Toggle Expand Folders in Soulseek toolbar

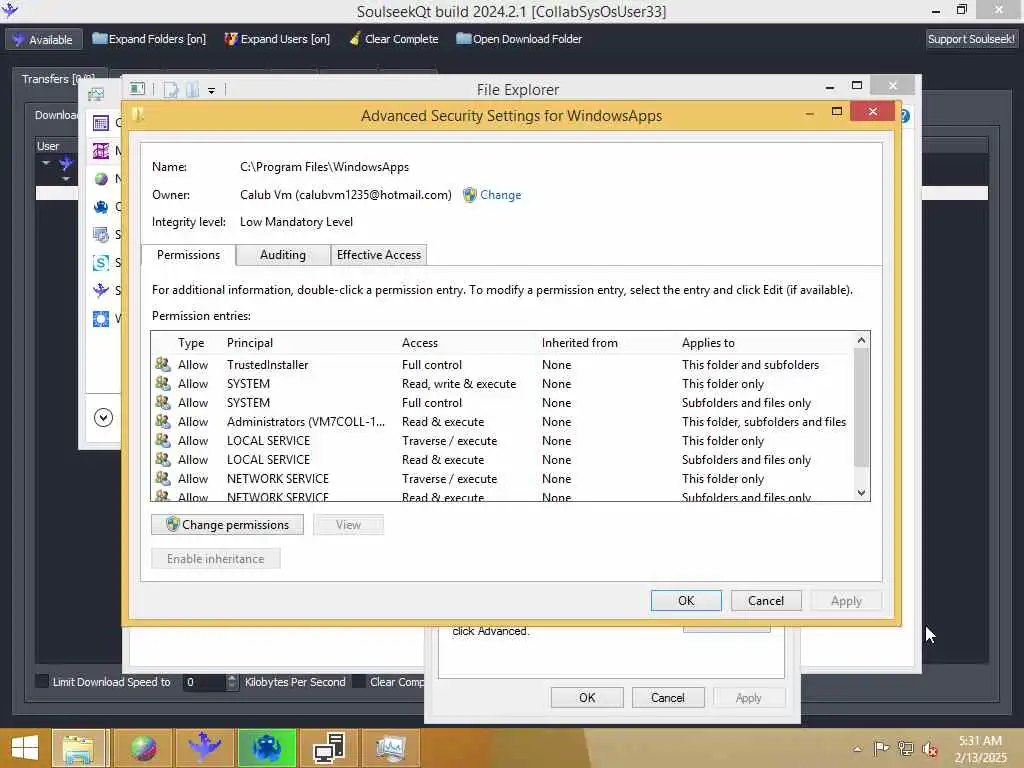[x=149, y=39]
